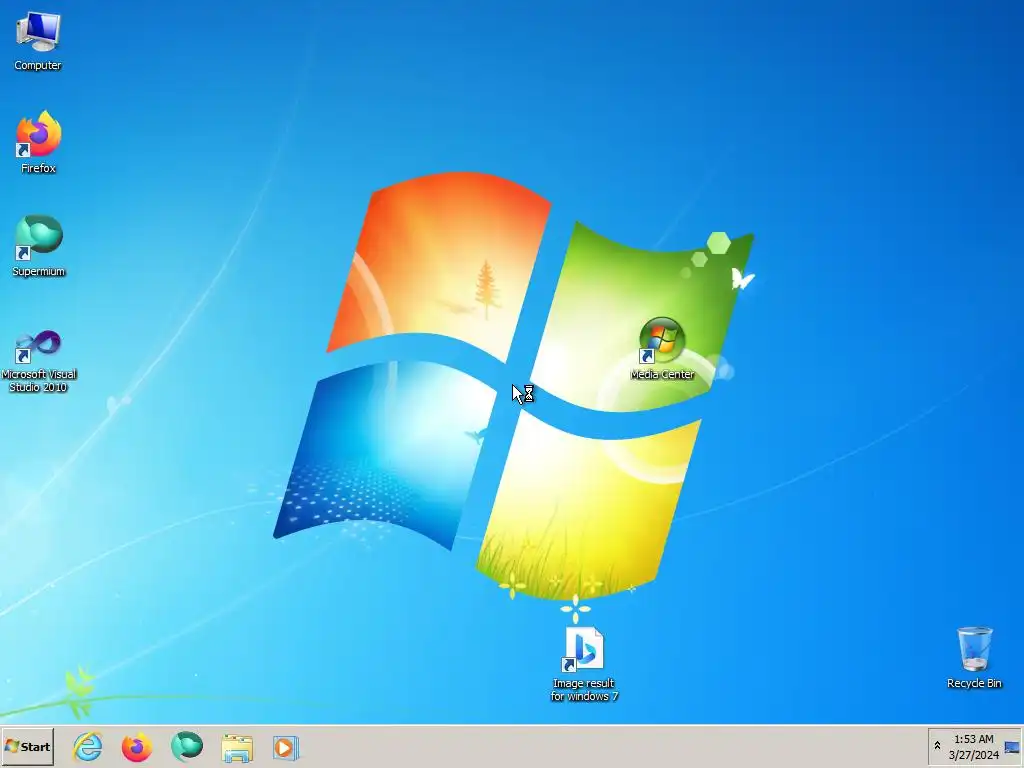Select the Supermium desktop shortcut

(x=39, y=246)
